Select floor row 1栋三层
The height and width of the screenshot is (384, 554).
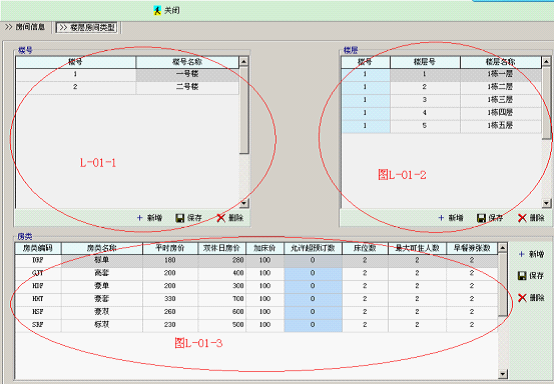click(441, 100)
